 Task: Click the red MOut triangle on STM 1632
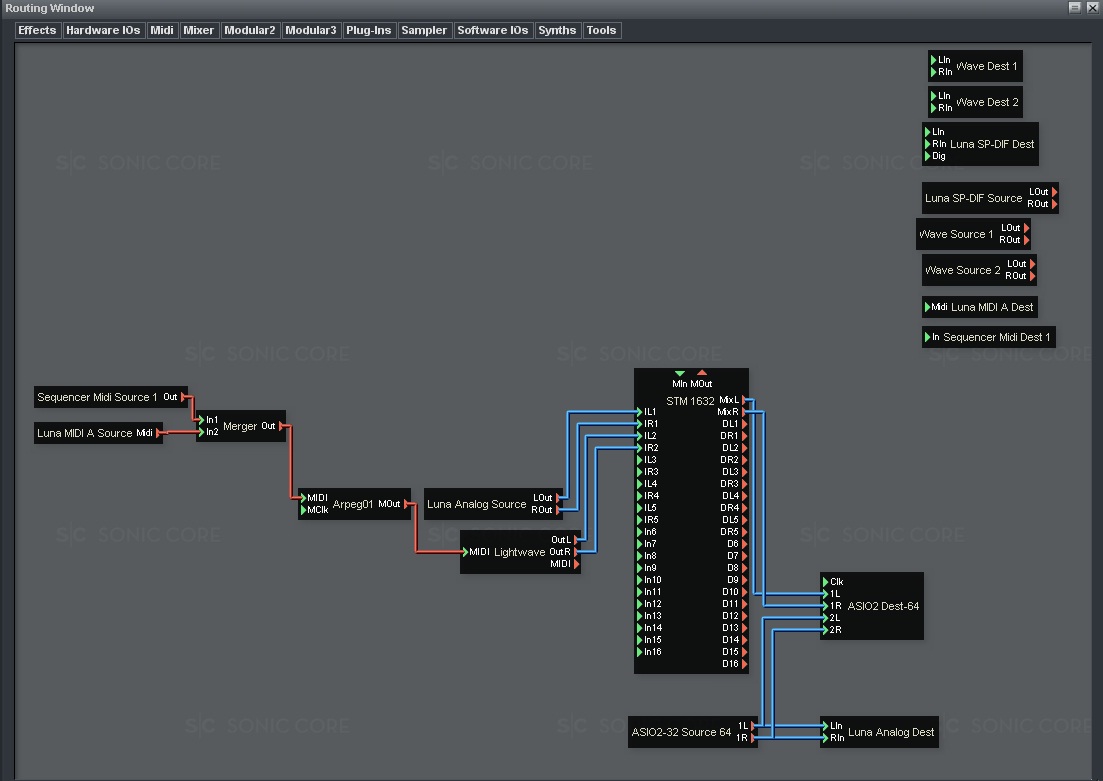(701, 374)
